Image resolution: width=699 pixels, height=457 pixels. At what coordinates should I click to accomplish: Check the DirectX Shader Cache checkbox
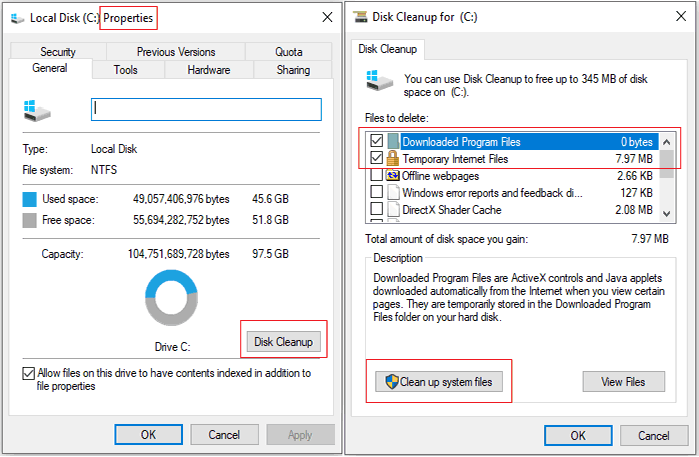[377, 209]
